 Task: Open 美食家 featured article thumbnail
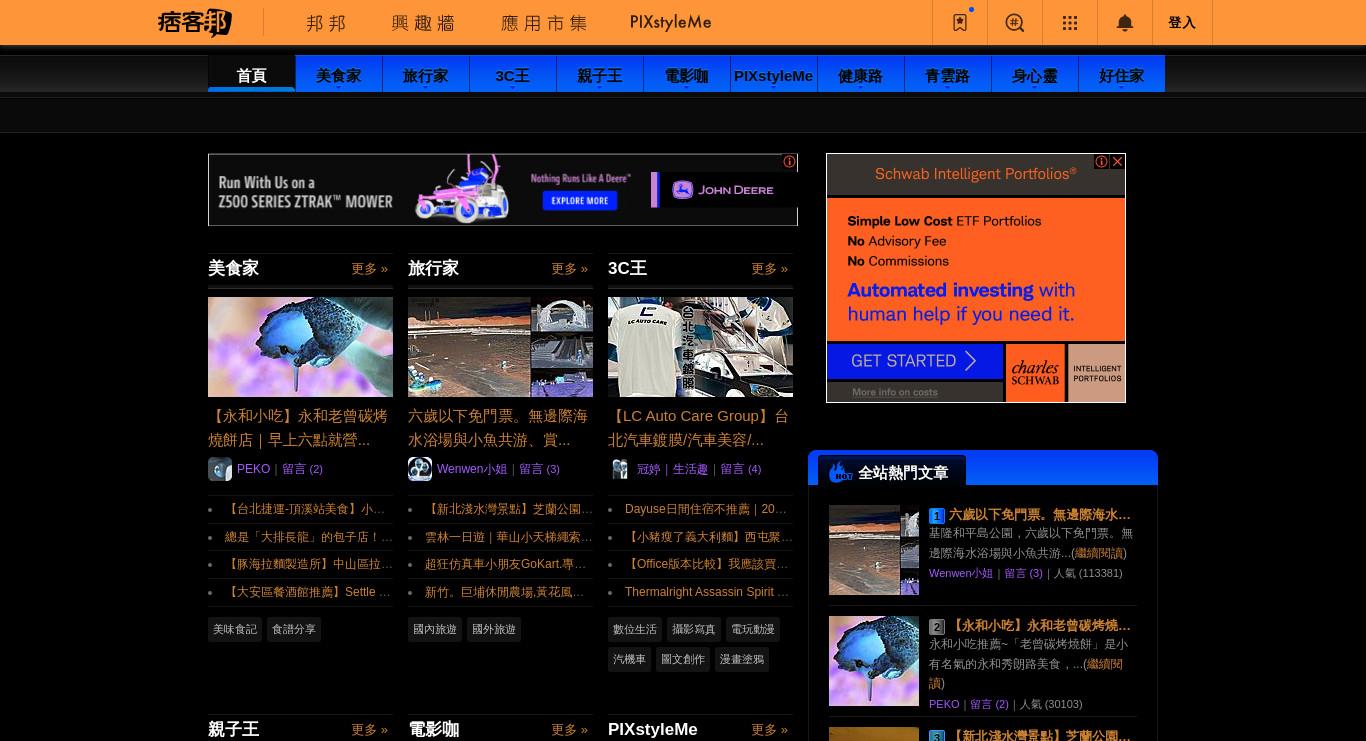[x=300, y=347]
